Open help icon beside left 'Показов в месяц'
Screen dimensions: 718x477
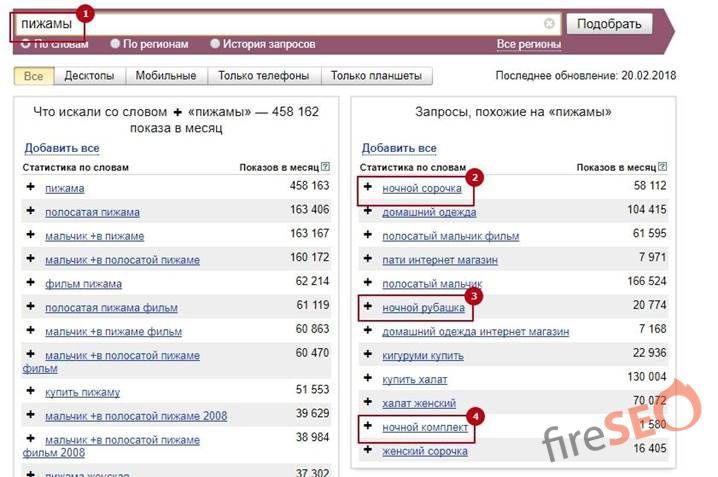tap(325, 167)
